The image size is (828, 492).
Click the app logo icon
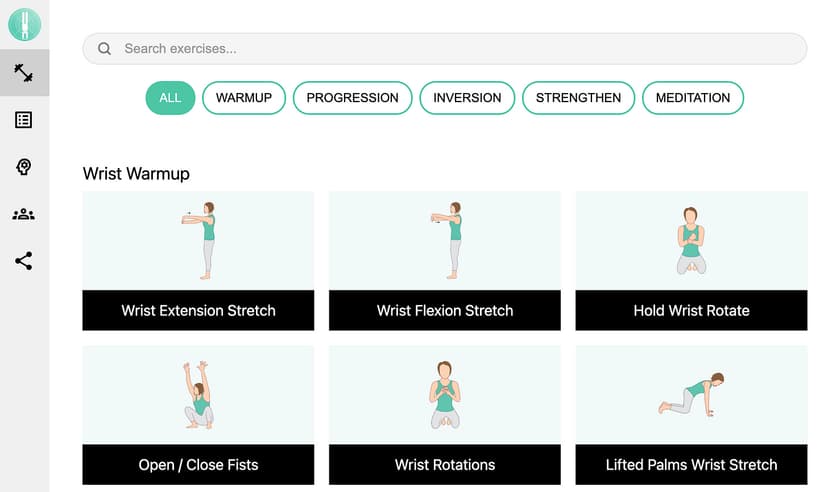[x=24, y=24]
